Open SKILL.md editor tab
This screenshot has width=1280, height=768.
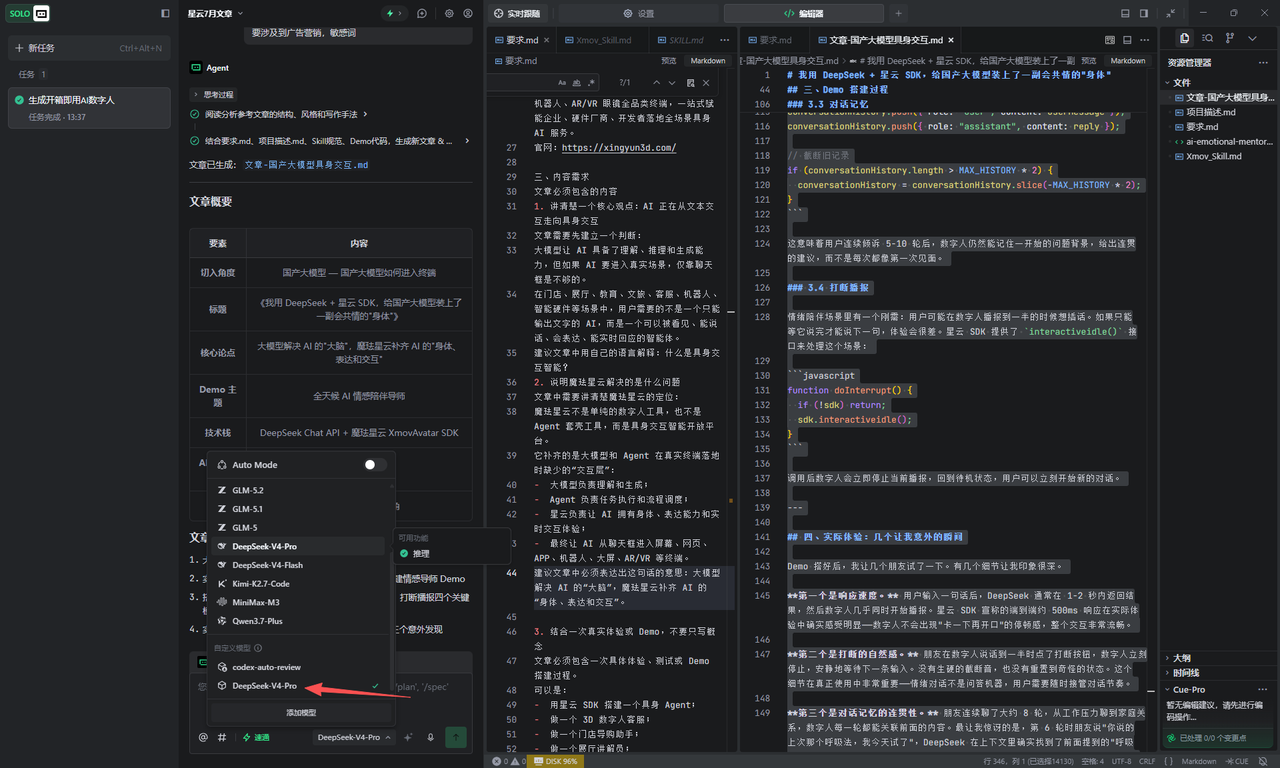[x=685, y=40]
